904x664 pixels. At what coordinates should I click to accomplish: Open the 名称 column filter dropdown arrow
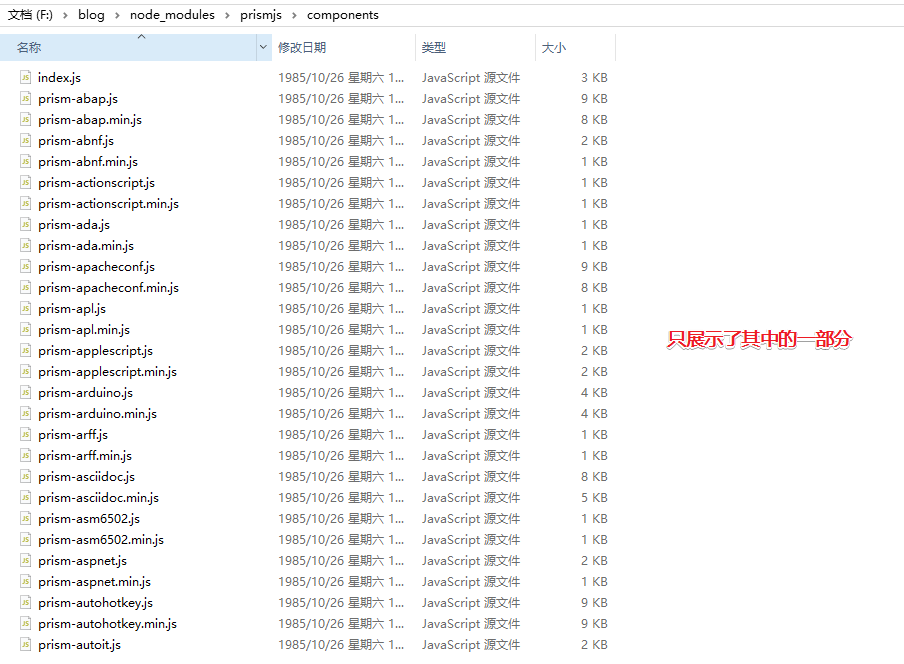(x=263, y=47)
